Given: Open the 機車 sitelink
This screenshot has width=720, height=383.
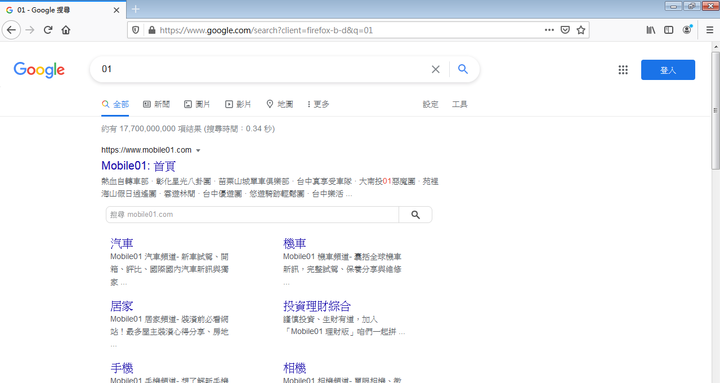Looking at the screenshot, I should 294,243.
